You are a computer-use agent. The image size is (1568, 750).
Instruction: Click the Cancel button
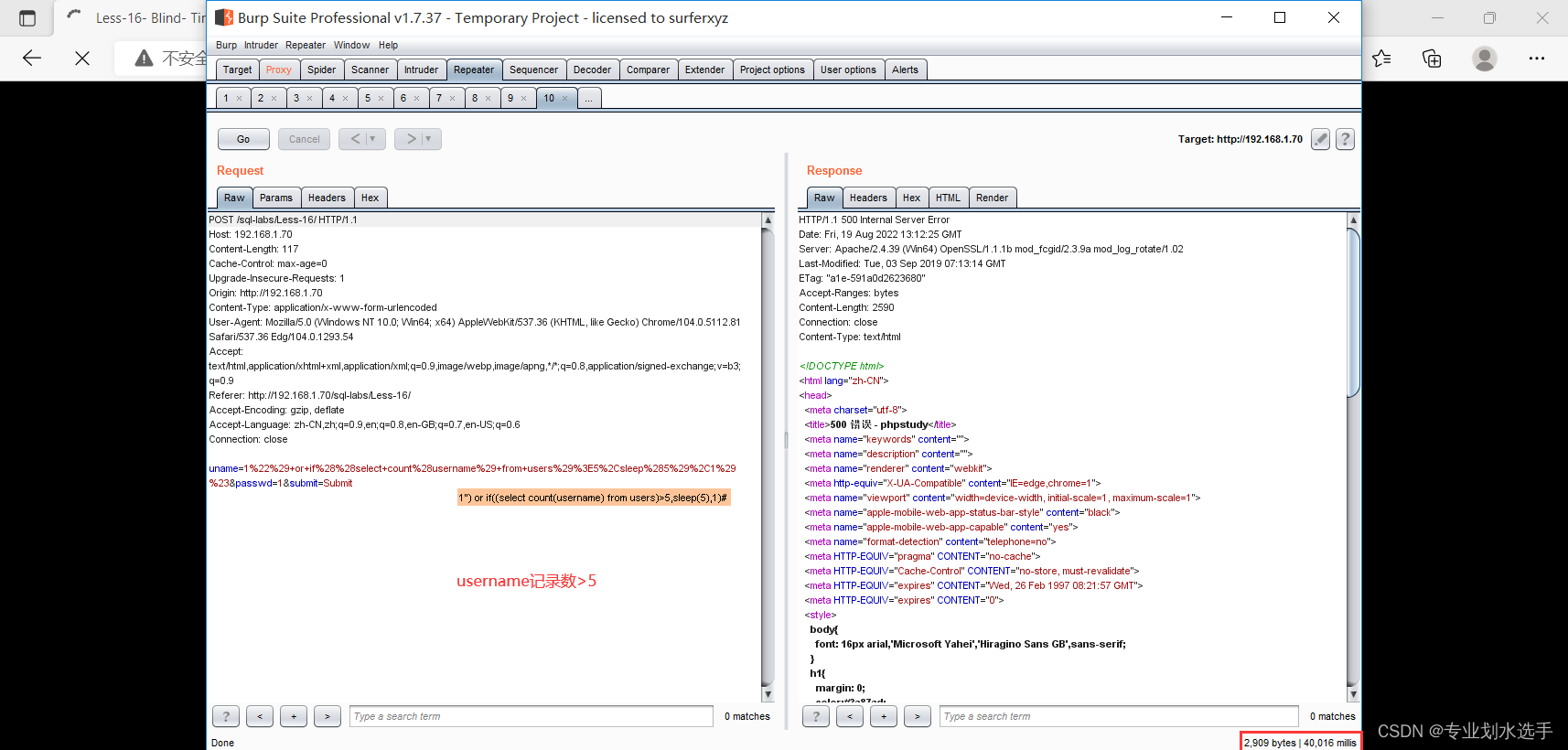click(x=305, y=139)
